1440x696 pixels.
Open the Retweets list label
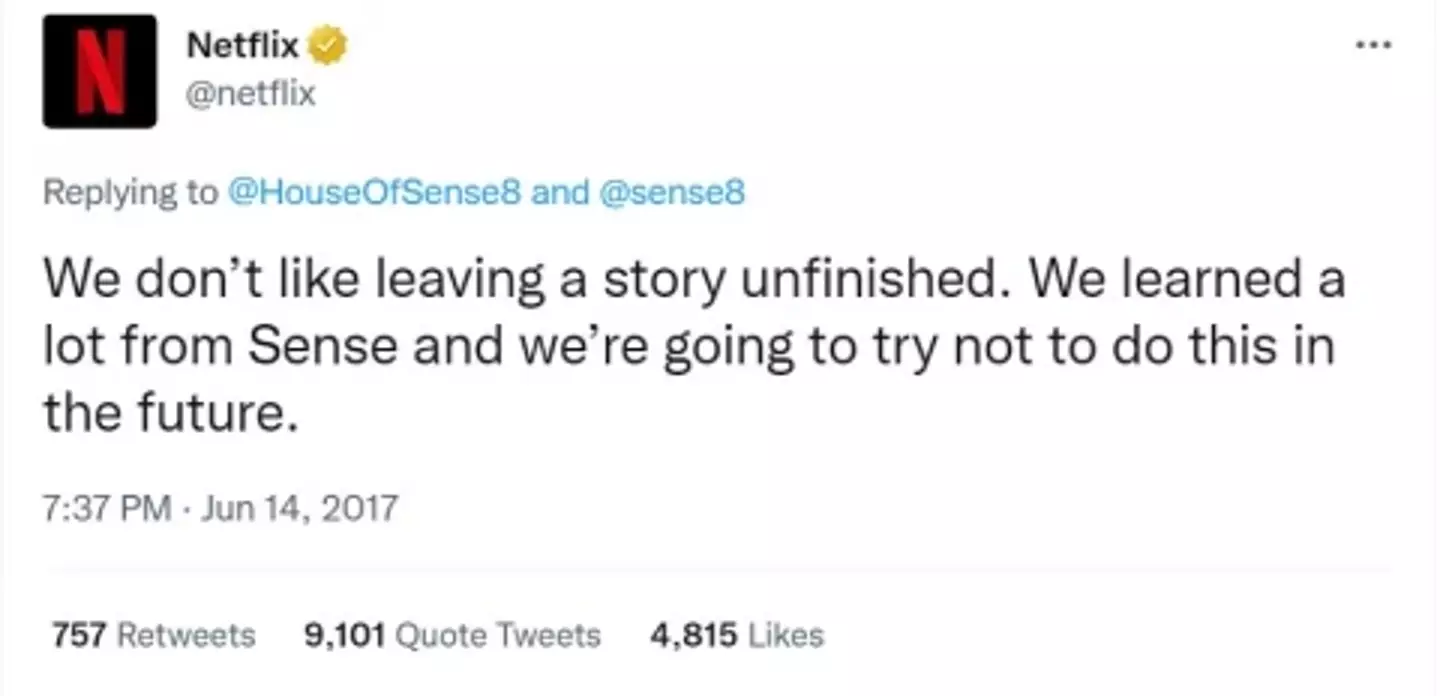186,635
